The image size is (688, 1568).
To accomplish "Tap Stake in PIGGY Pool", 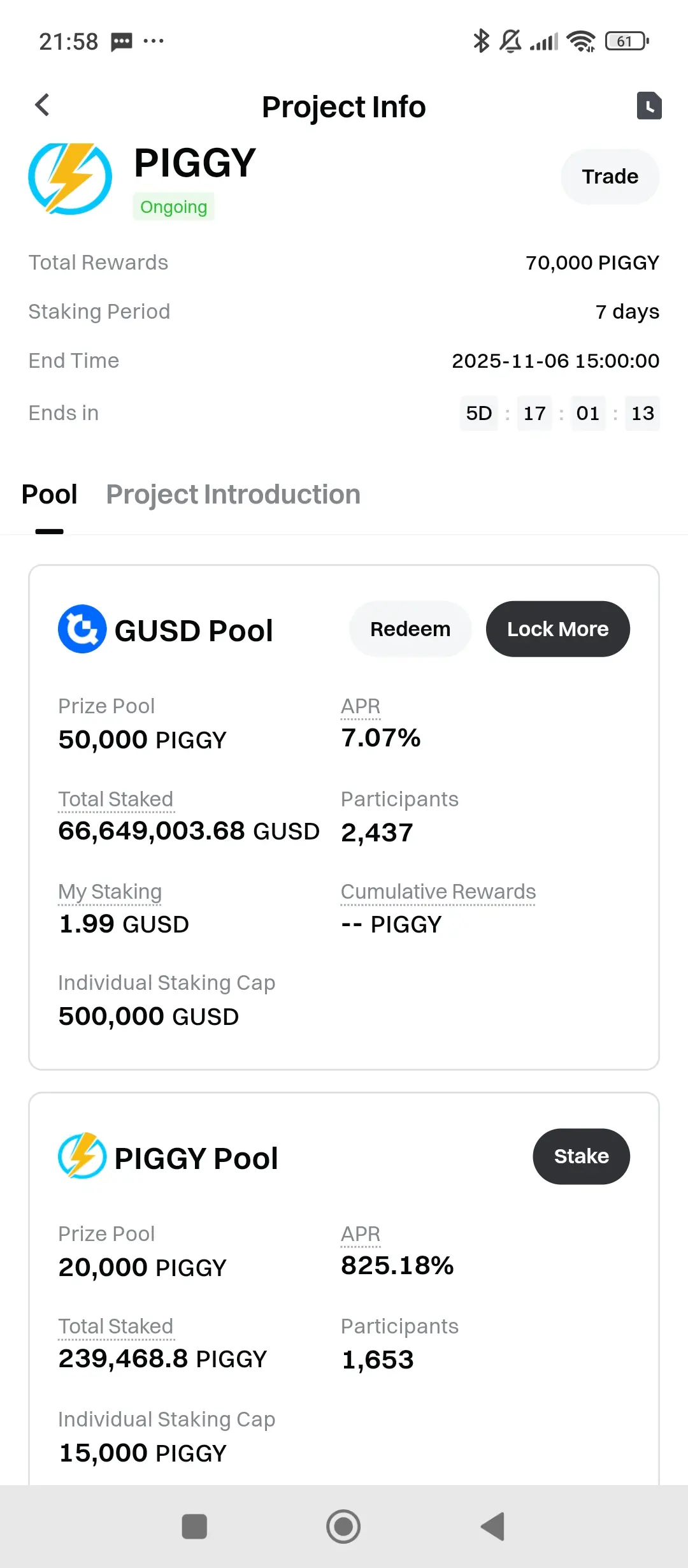I will 581,1156.
